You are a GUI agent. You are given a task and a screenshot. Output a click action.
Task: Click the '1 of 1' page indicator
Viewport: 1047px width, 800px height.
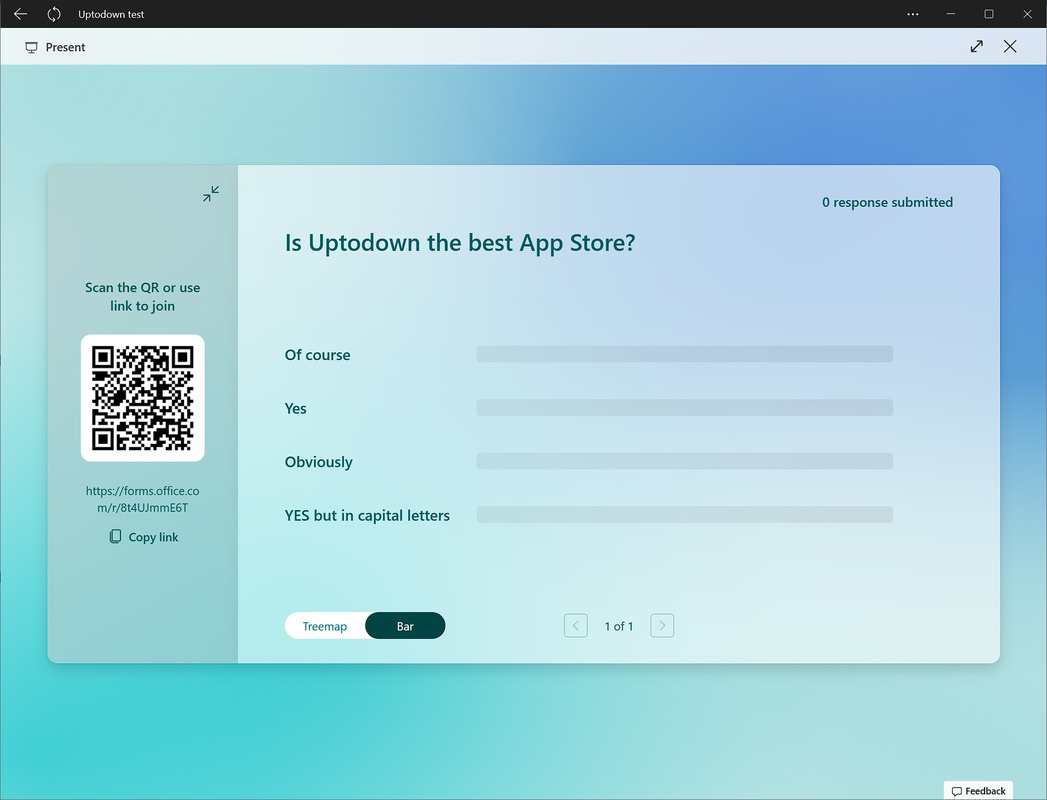tap(618, 626)
